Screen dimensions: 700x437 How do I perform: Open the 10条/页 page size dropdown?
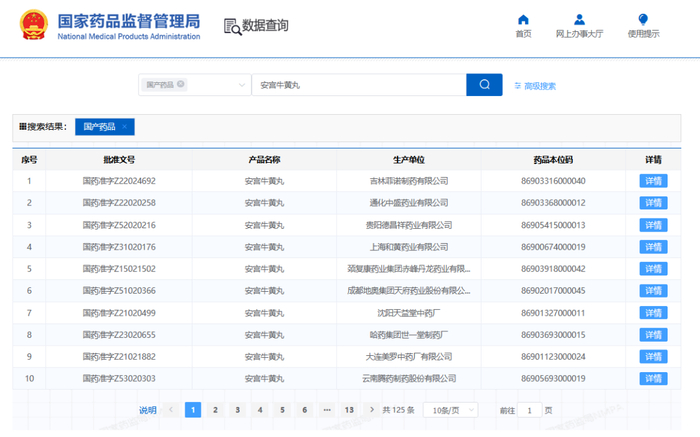click(449, 410)
